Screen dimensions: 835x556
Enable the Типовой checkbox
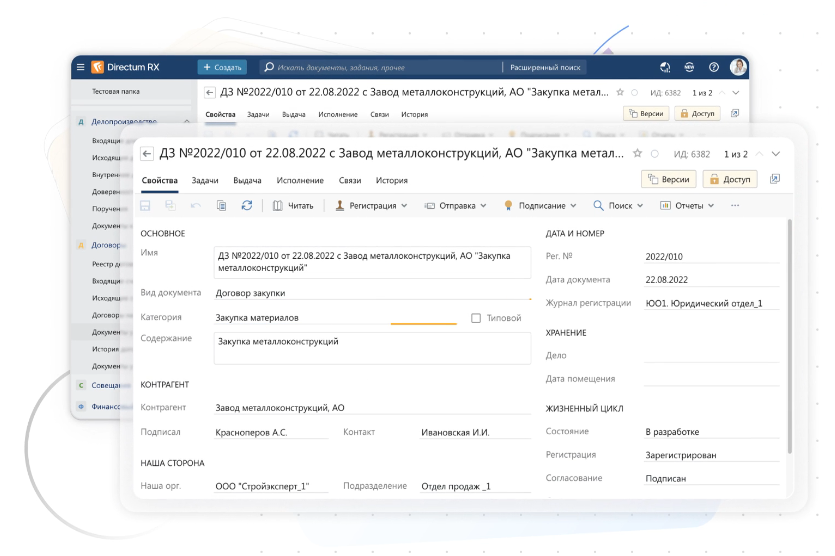476,318
